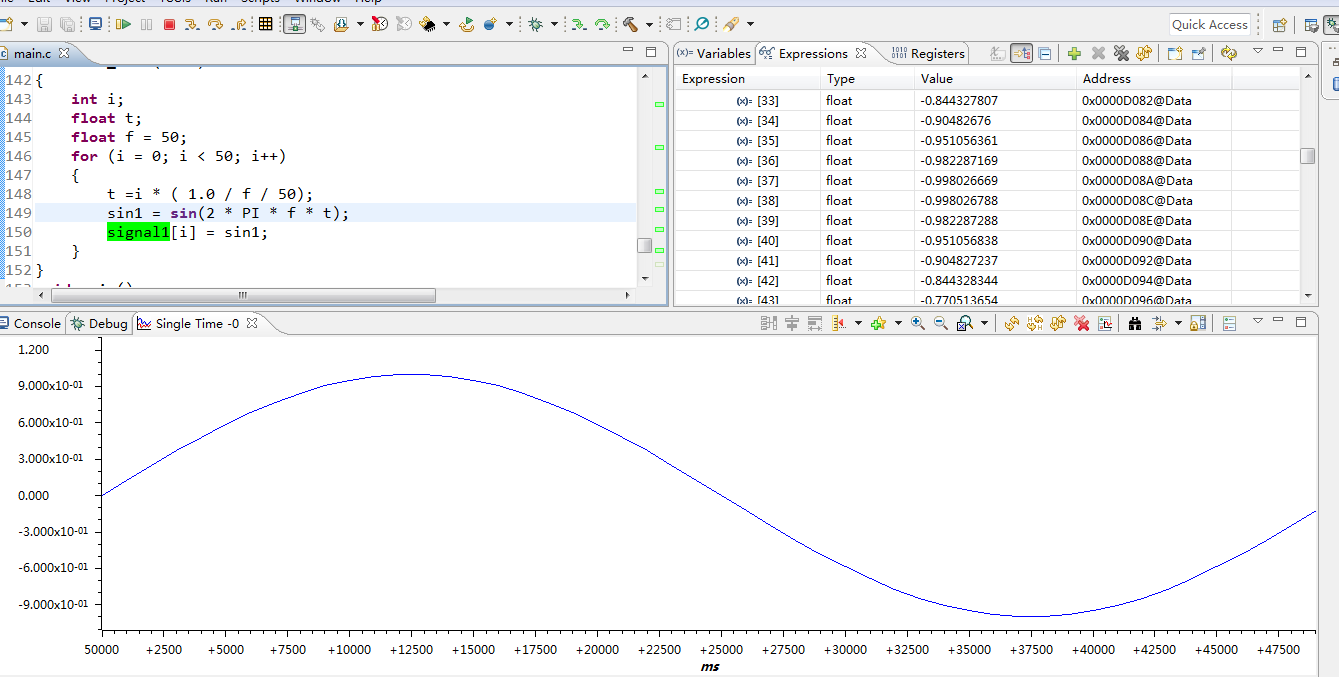
Task: Toggle the connect target button
Action: point(294,24)
